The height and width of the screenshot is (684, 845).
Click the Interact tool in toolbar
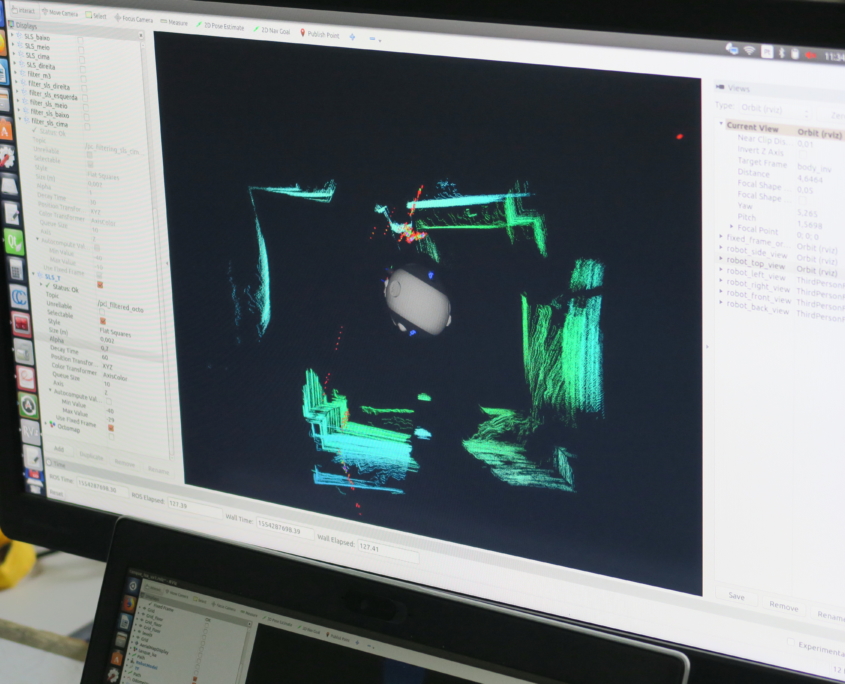pos(20,9)
